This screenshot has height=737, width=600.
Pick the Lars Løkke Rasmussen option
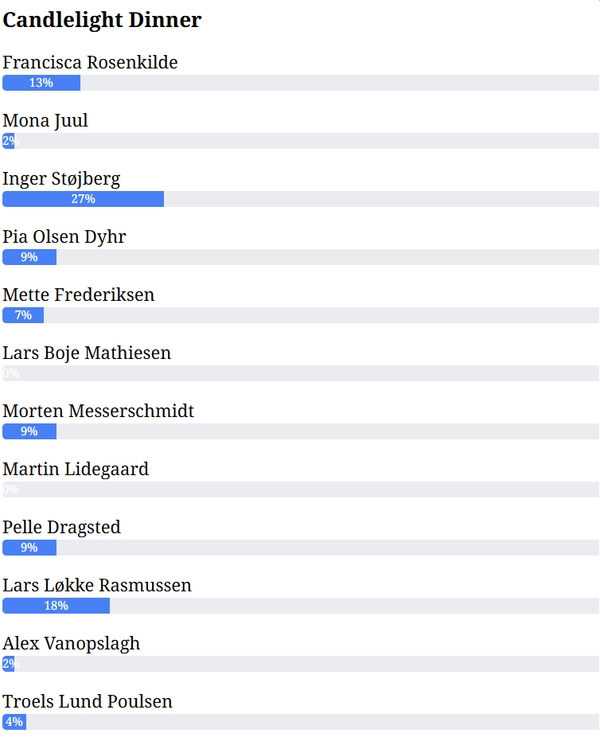pyautogui.click(x=97, y=585)
